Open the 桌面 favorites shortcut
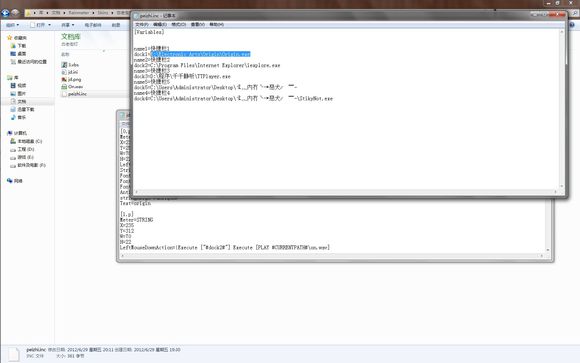Viewport: 580px width, 363px height. (x=18, y=54)
